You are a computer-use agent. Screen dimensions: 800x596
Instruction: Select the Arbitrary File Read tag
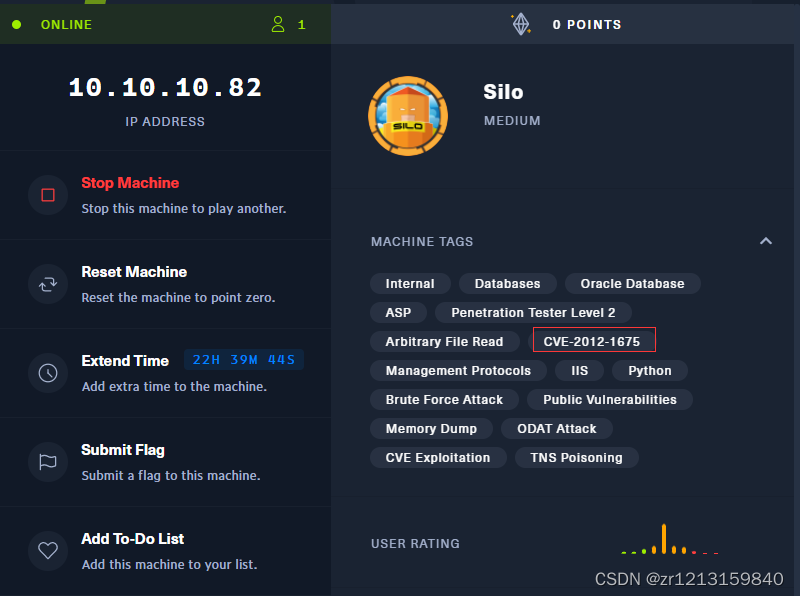point(444,341)
